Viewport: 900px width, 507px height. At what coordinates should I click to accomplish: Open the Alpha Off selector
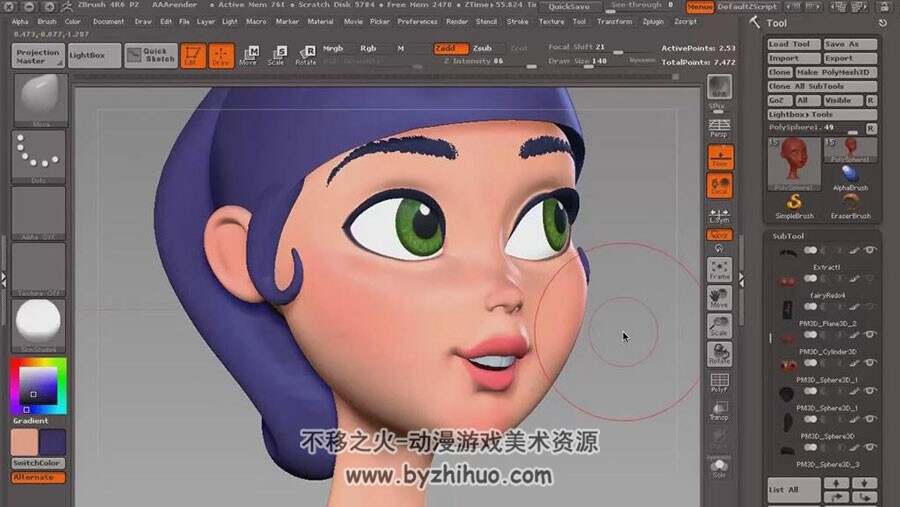[x=38, y=213]
